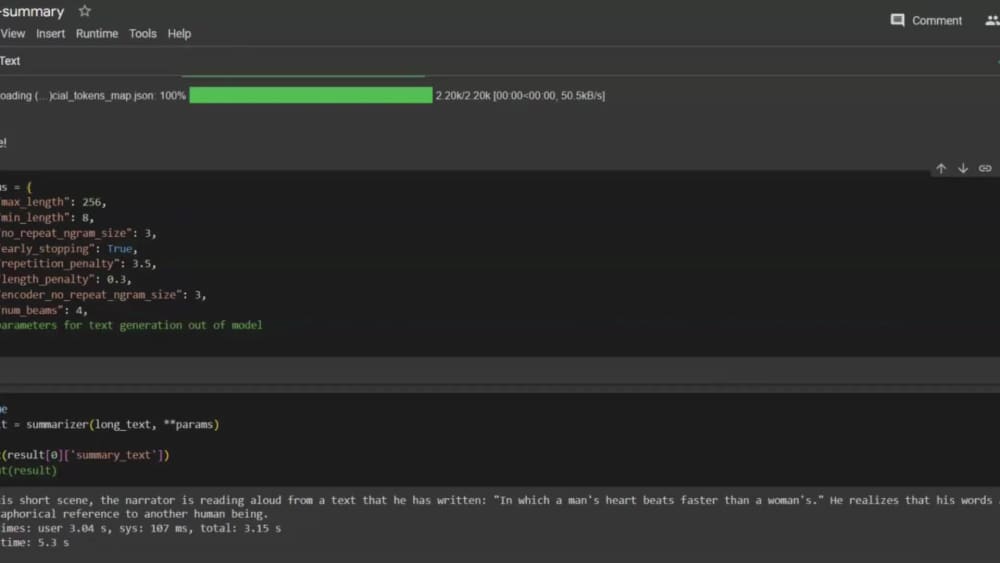Click the cial_tokens_map.json 100% label
Screen dimensions: 1000x563
(93, 96)
